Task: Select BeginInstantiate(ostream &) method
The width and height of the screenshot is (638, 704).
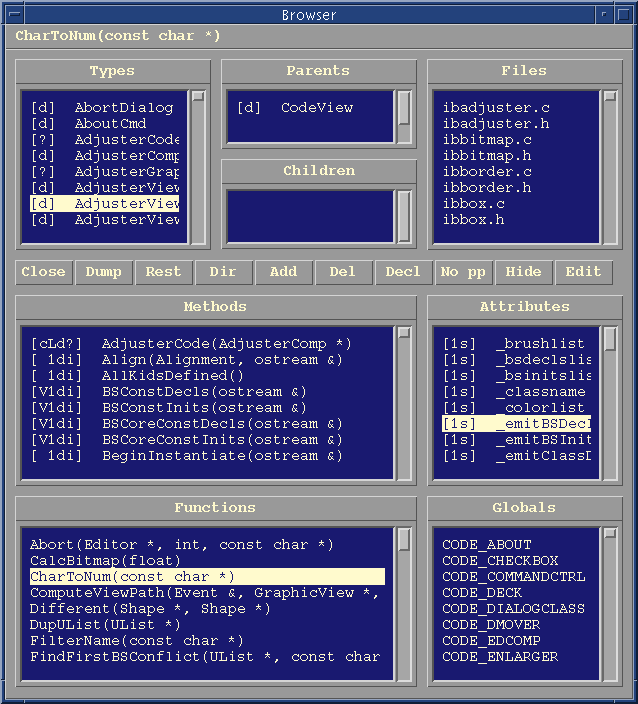Action: pos(207,456)
